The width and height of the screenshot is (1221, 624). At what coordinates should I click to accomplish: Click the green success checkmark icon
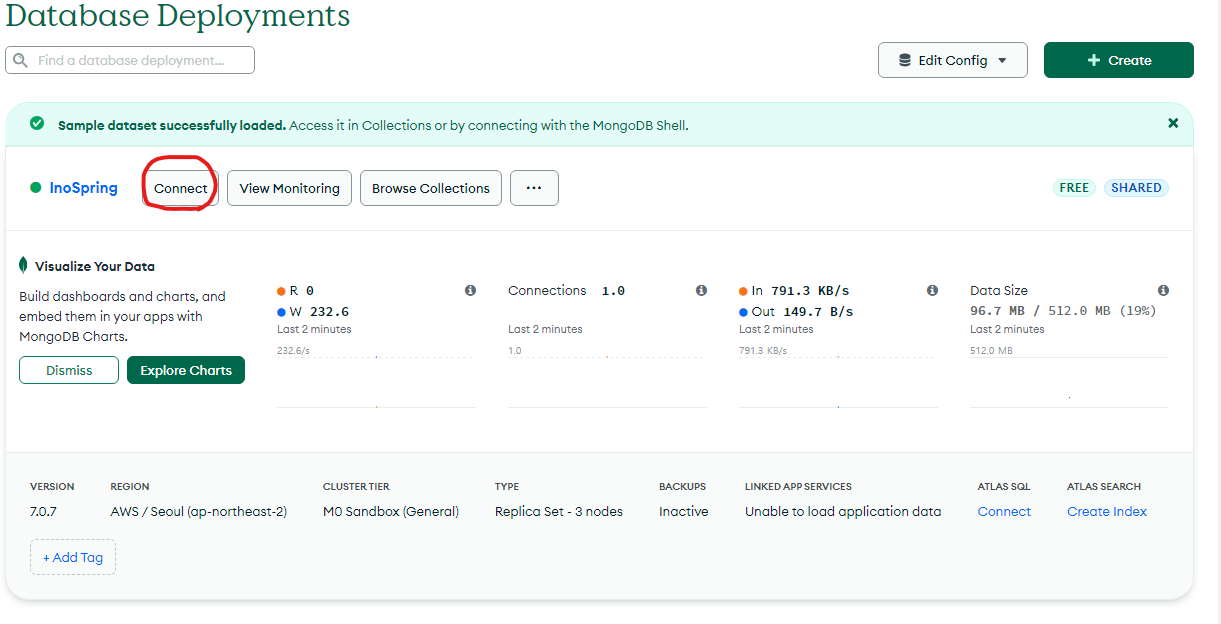click(x=37, y=123)
